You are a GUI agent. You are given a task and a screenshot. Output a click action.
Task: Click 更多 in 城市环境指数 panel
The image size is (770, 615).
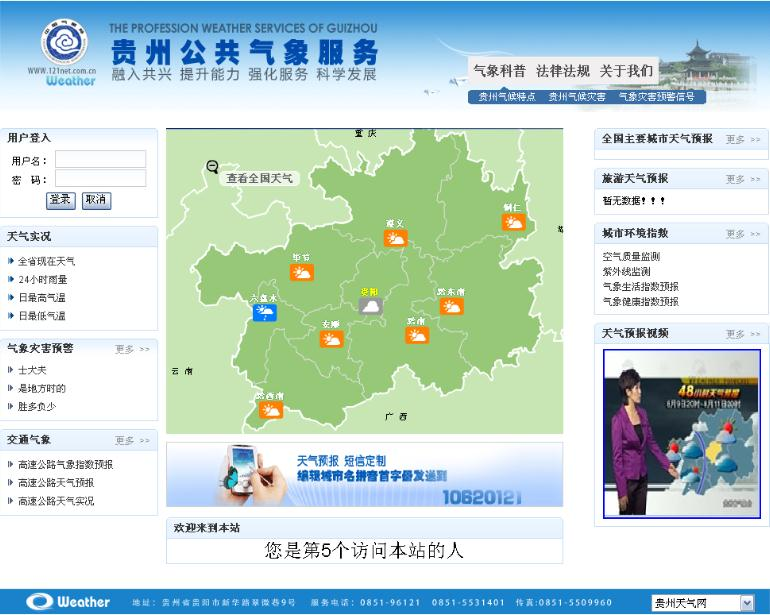click(x=743, y=234)
